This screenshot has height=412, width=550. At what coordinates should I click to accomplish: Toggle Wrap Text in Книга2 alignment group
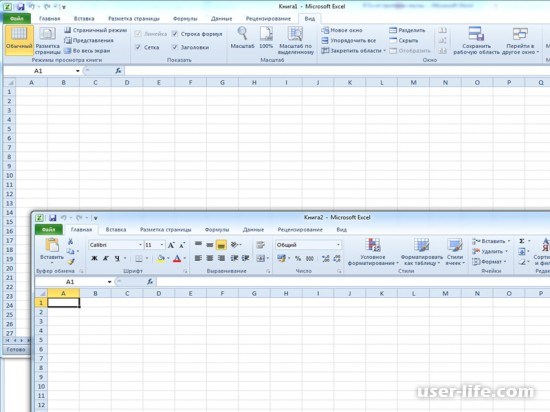coord(260,245)
